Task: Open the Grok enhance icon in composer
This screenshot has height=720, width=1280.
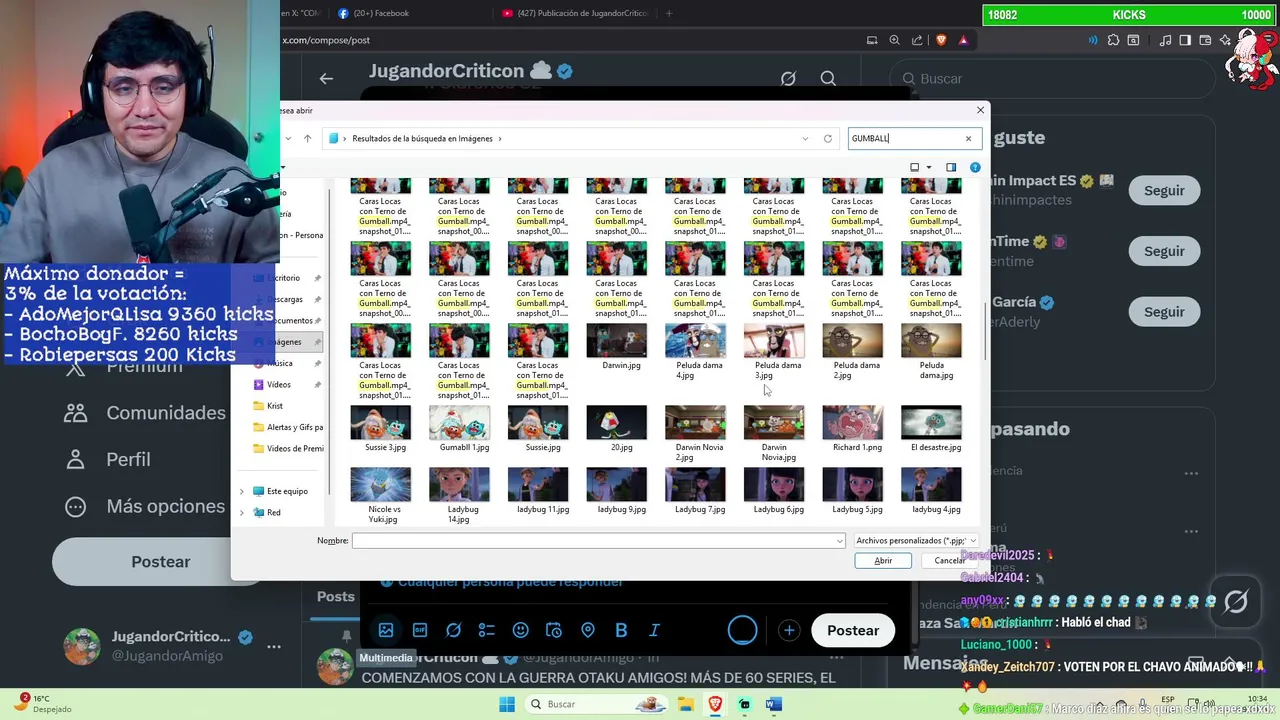Action: [x=453, y=630]
